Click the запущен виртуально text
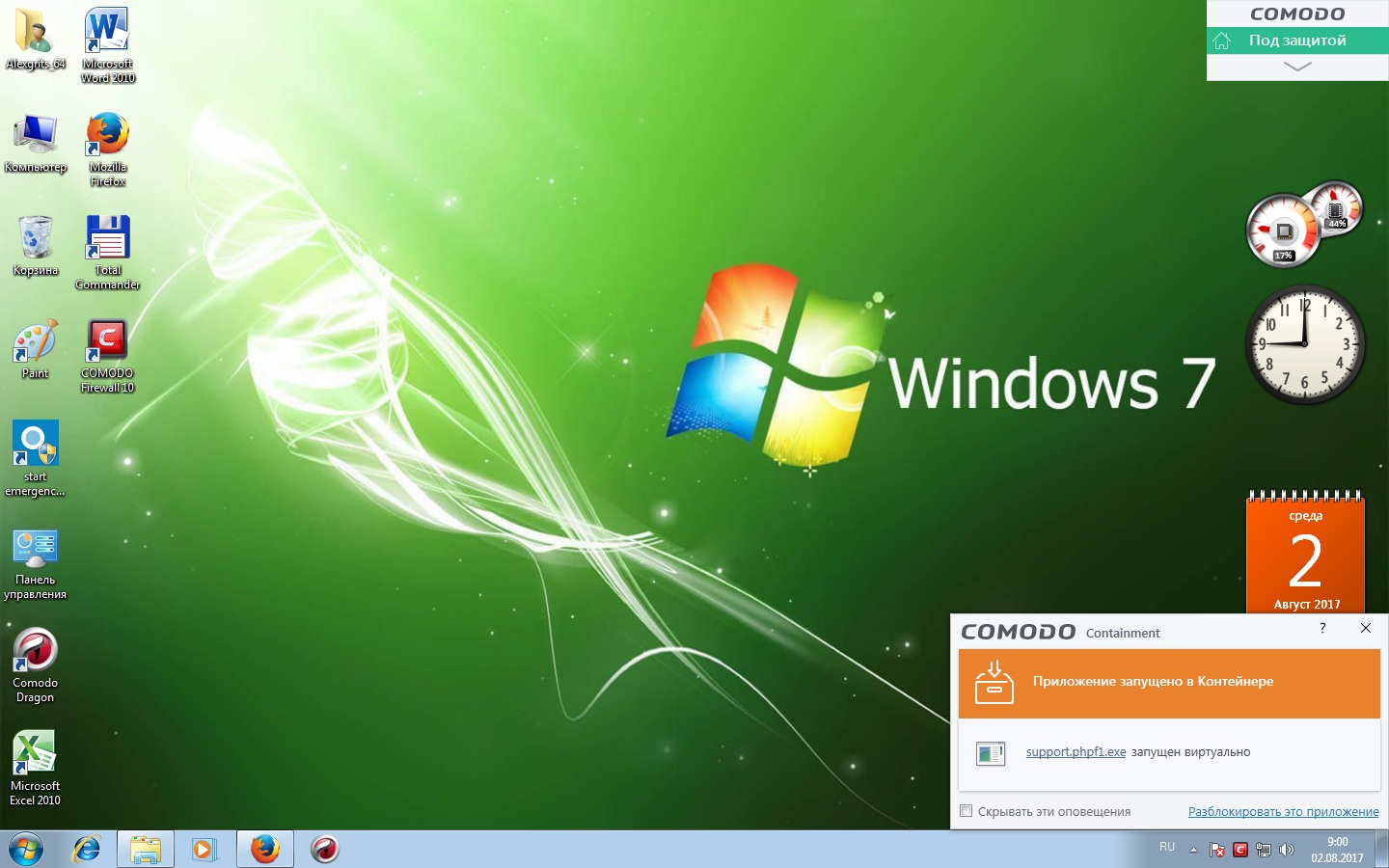 [x=1191, y=752]
